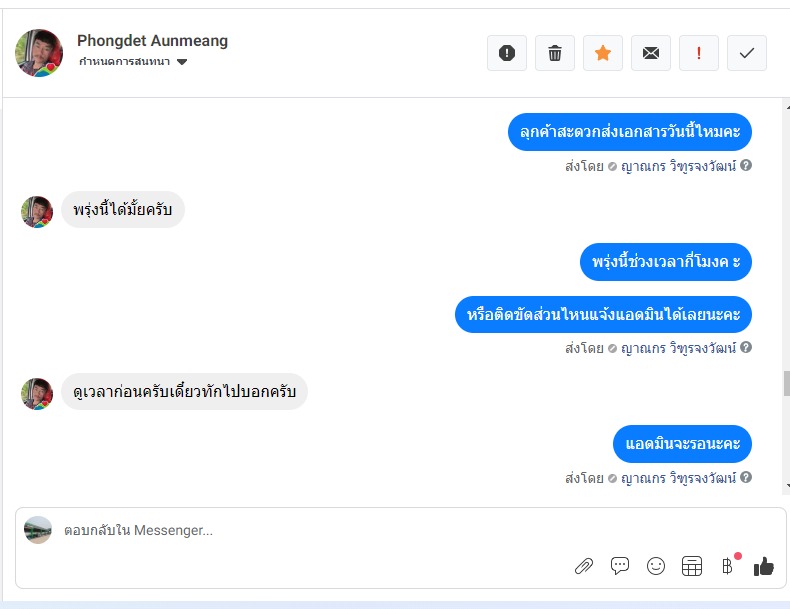Delete conversation using the trash icon

555,53
